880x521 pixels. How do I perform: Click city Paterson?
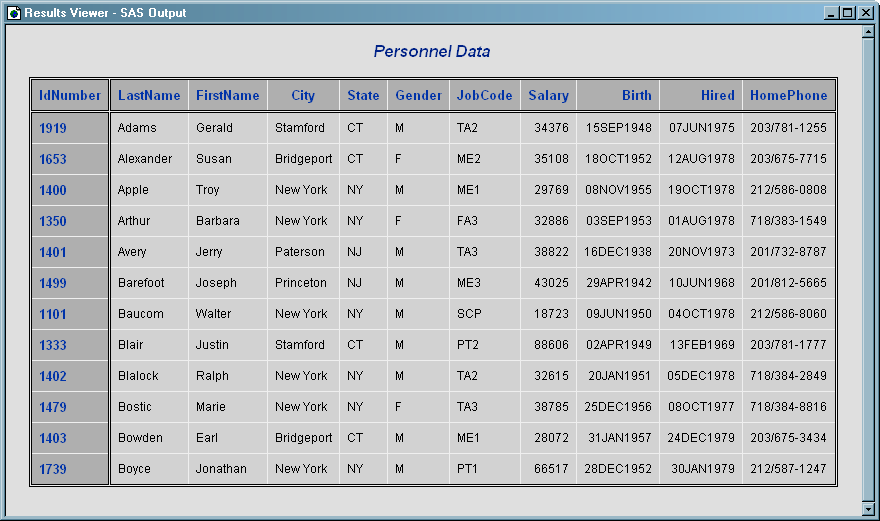coord(300,252)
